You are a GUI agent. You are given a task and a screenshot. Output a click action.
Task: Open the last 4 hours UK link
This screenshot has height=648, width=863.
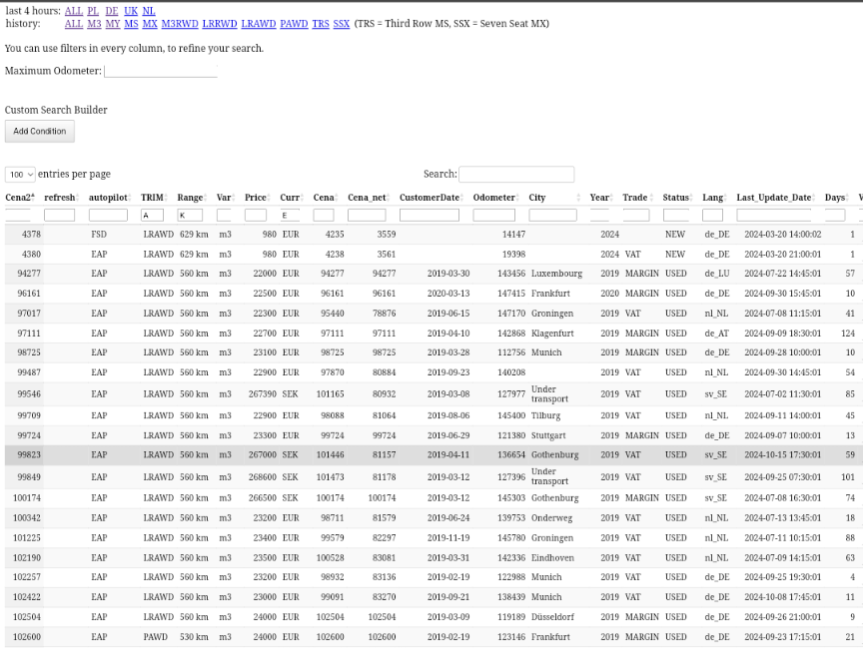pyautogui.click(x=131, y=11)
